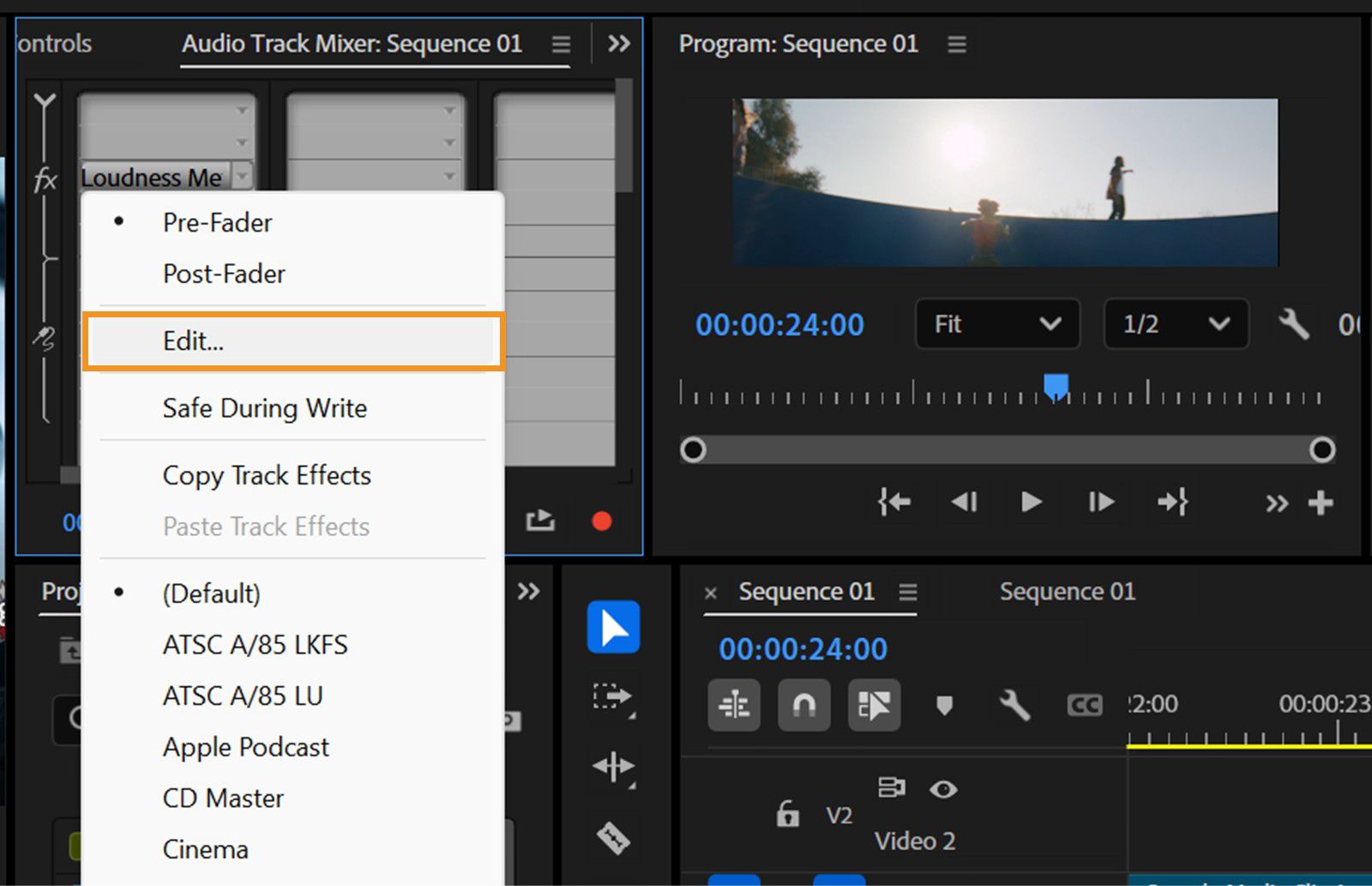Click the 00:00:24:00 timecode field
The width and height of the screenshot is (1372, 886).
(779, 325)
